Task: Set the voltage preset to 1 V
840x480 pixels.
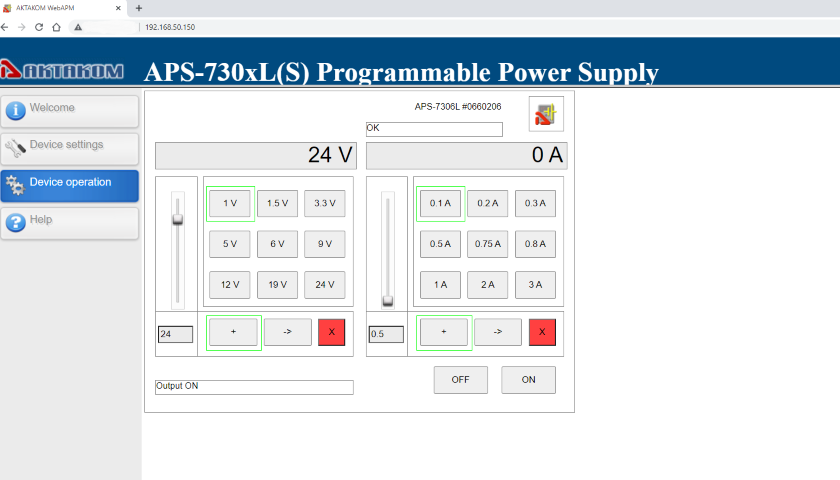Action: click(230, 204)
